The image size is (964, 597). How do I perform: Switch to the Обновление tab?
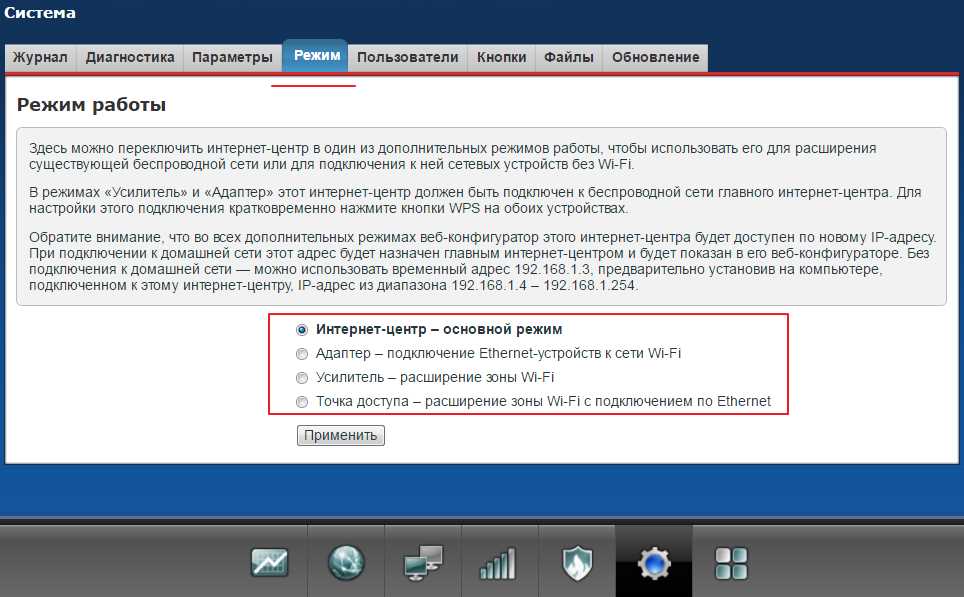(x=655, y=58)
